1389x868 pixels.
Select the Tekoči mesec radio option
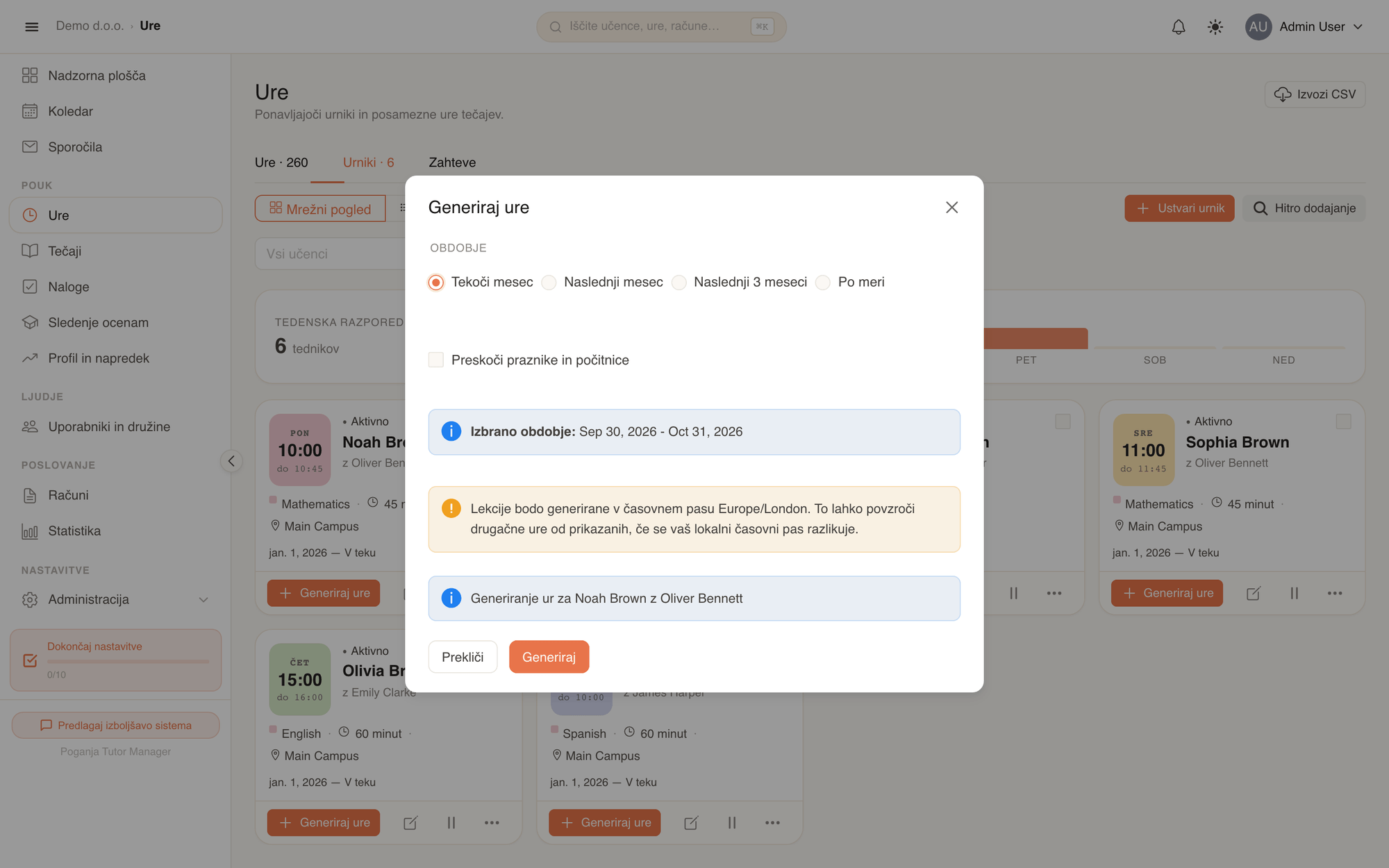click(436, 283)
